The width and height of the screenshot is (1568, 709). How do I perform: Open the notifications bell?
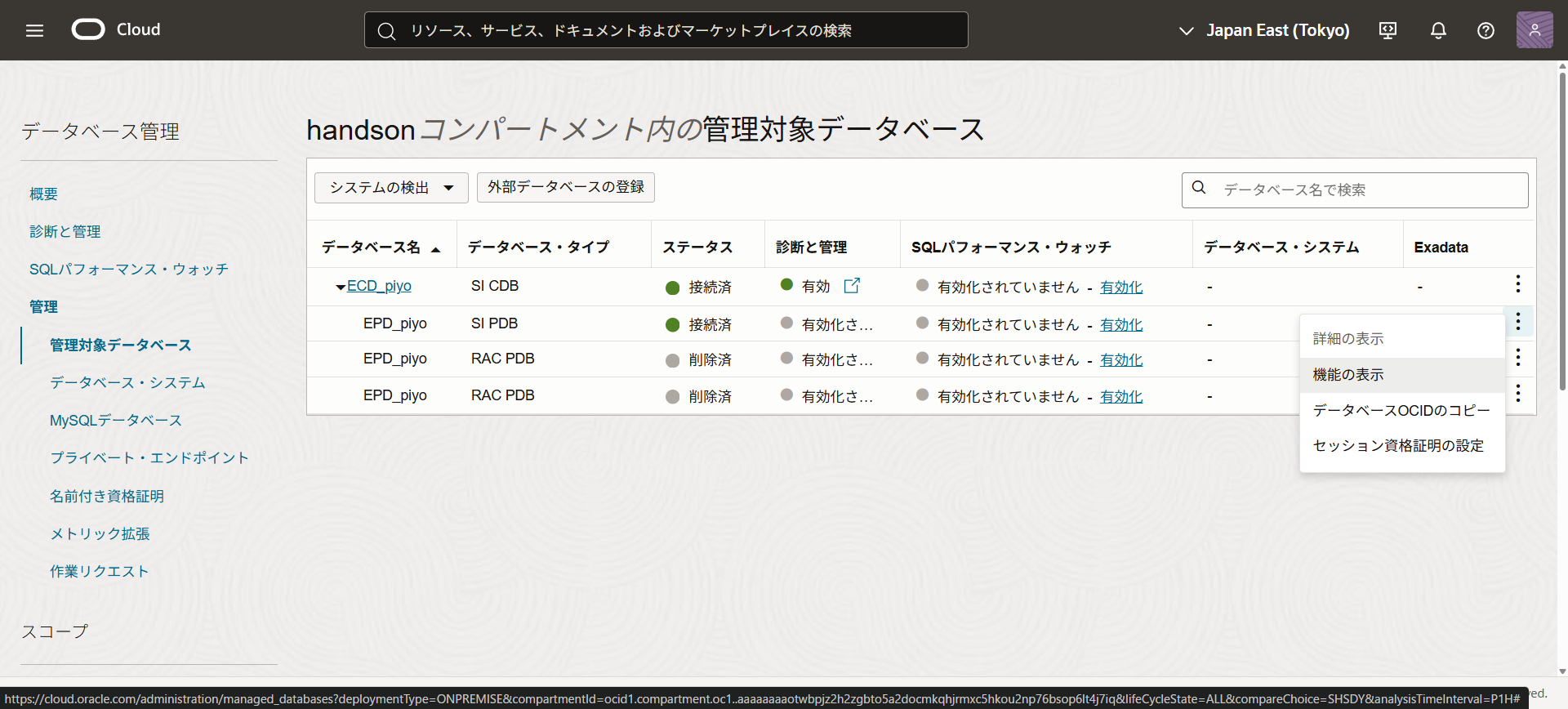click(1438, 30)
